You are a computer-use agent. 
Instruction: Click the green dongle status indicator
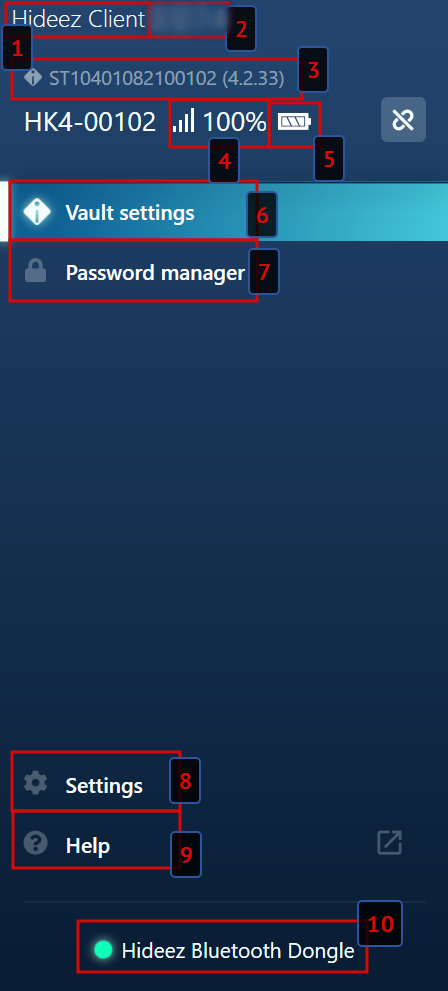click(x=103, y=949)
